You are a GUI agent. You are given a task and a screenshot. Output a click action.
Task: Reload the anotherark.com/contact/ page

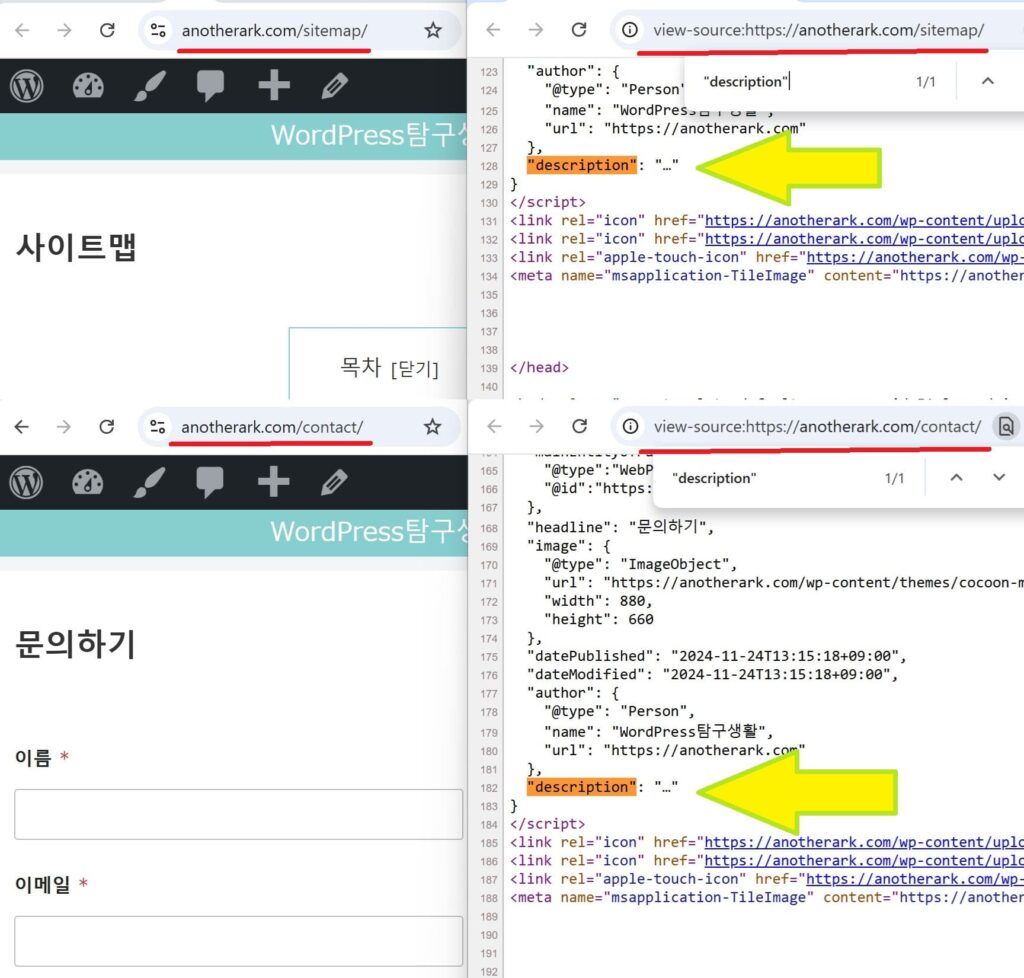106,427
